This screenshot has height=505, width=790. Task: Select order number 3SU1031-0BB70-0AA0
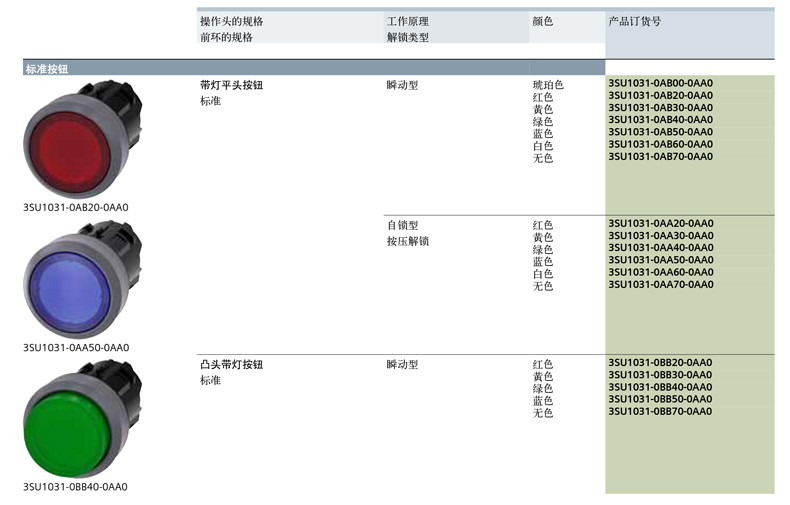[x=660, y=411]
